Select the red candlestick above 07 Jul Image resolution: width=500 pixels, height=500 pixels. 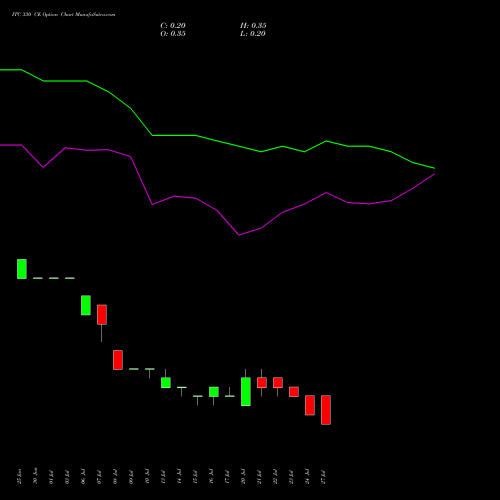click(102, 315)
